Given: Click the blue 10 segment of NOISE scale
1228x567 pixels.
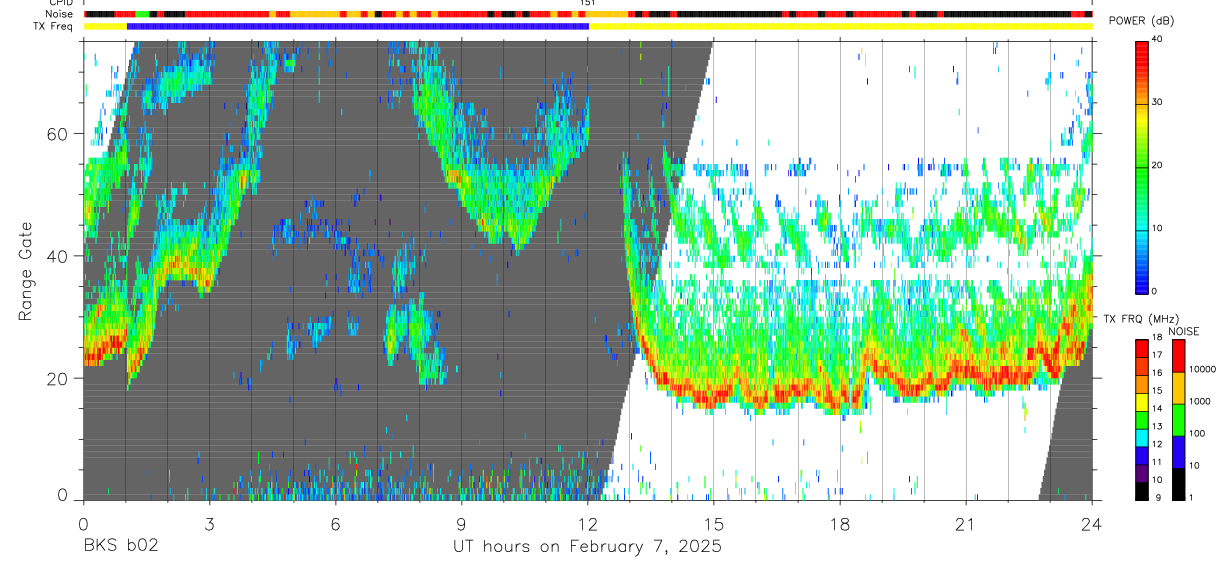Looking at the screenshot, I should pyautogui.click(x=1178, y=452).
